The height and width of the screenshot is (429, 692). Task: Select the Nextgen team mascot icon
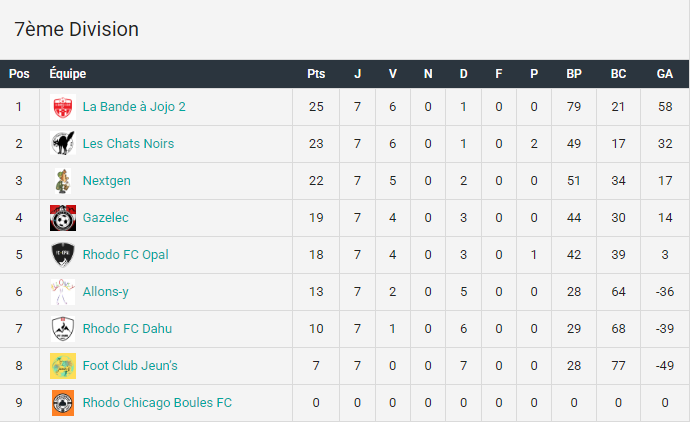tap(63, 181)
